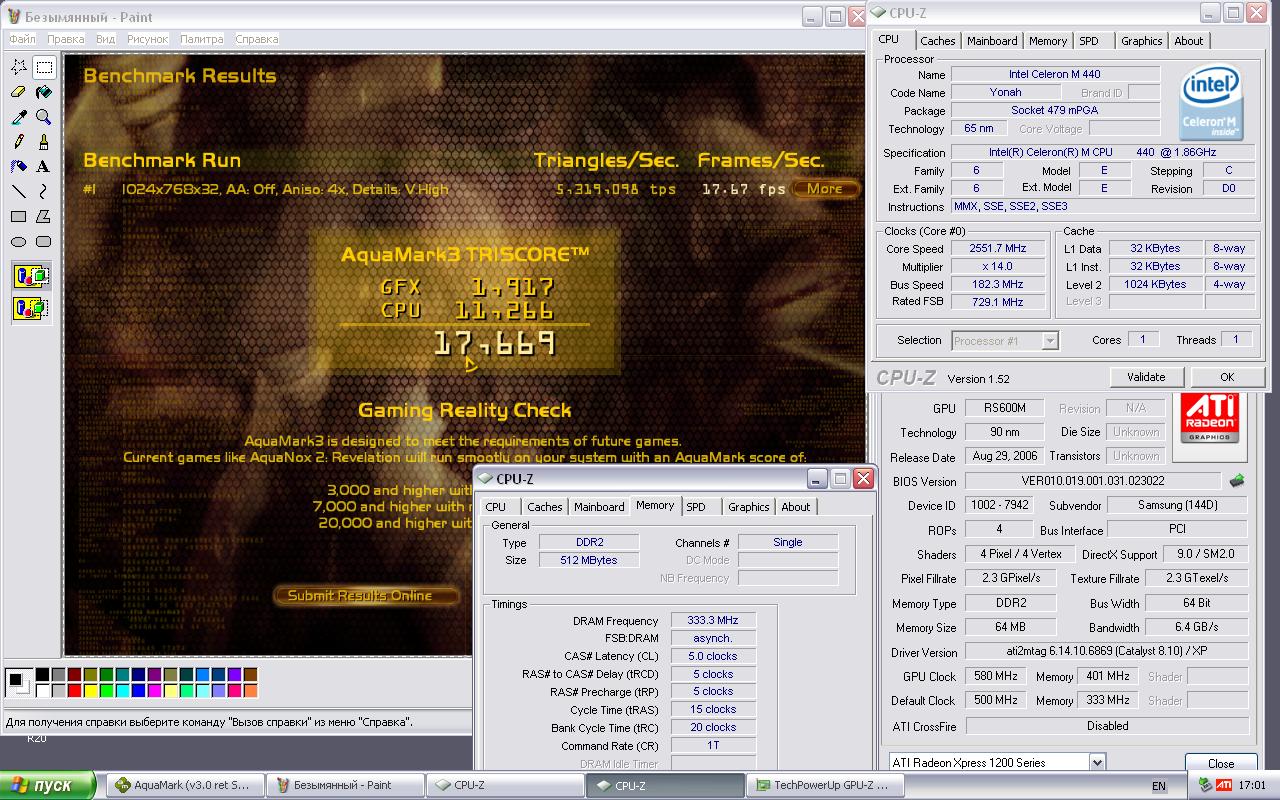Choose the Ellipse shape tool

(x=19, y=242)
